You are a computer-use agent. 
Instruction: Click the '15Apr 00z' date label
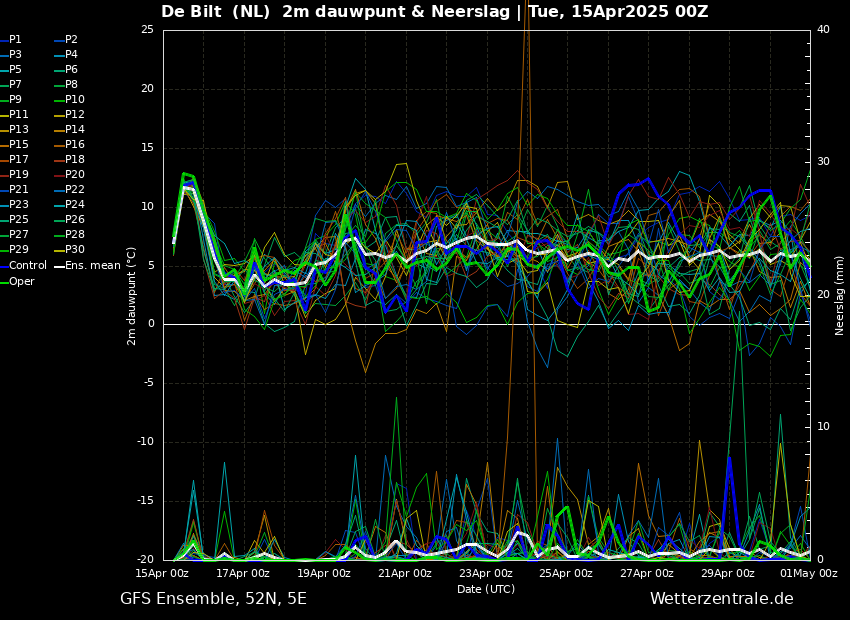pyautogui.click(x=162, y=573)
